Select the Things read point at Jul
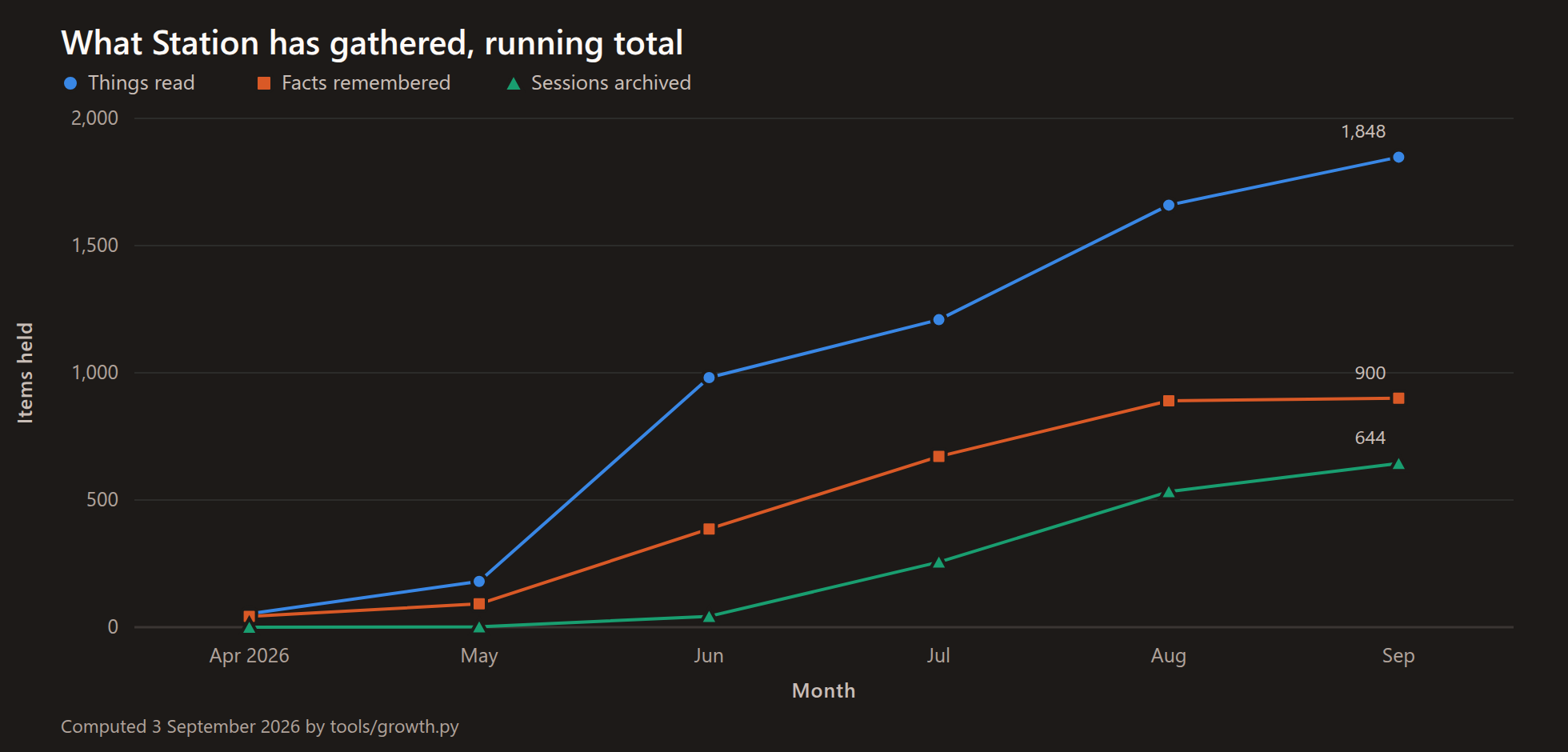Screen dimensions: 1568x752 939,320
